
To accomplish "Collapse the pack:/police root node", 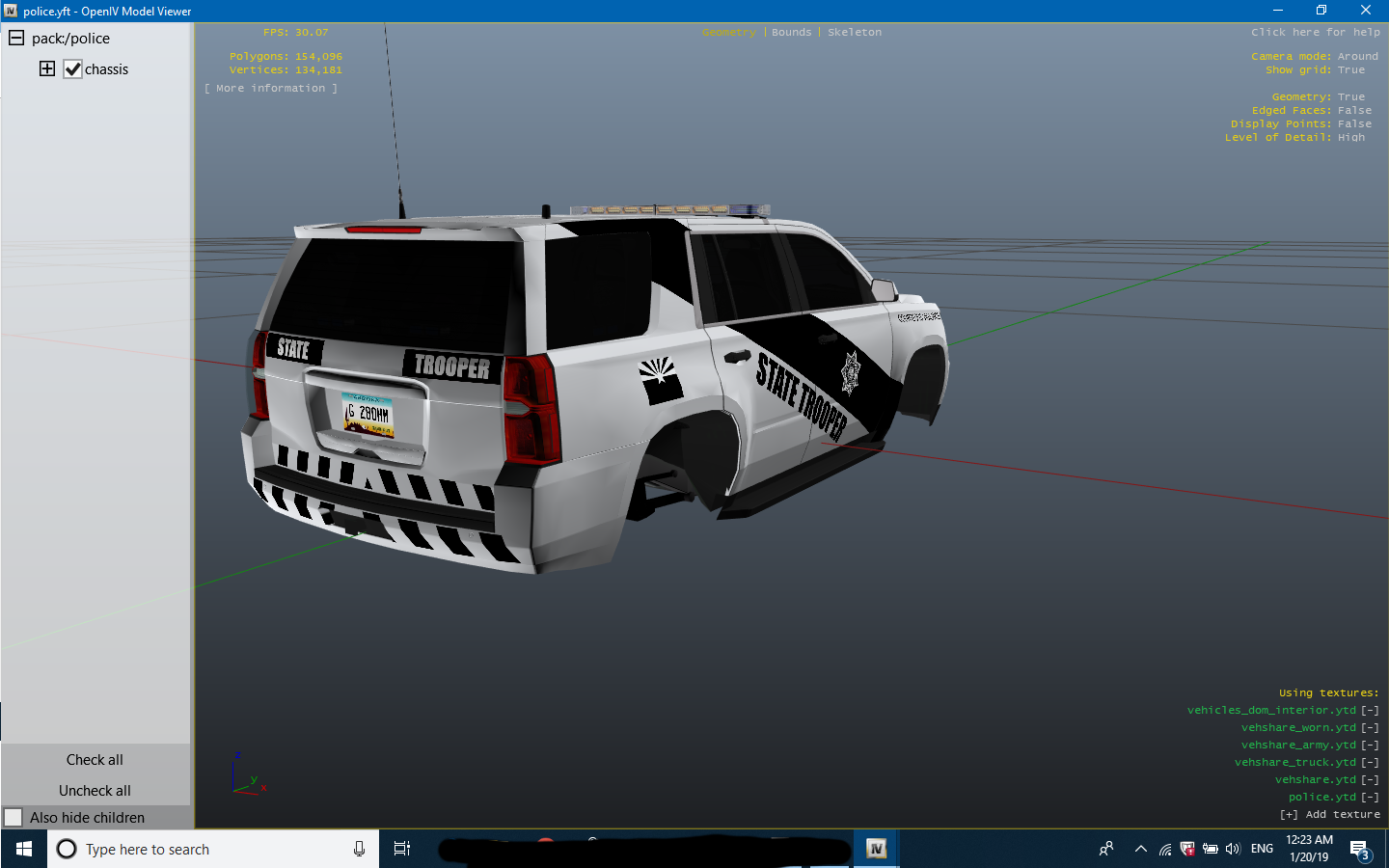I will click(x=16, y=38).
